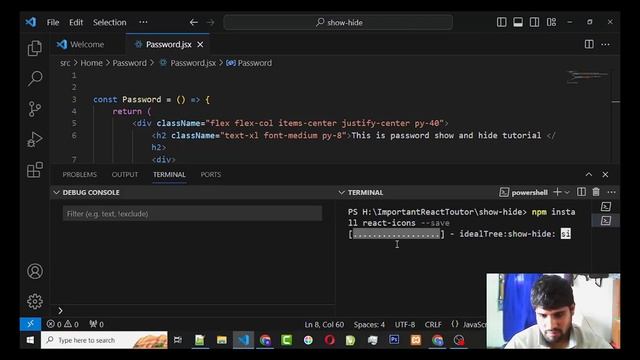Open the Accounts menu icon
The height and width of the screenshot is (360, 640).
(x=35, y=271)
